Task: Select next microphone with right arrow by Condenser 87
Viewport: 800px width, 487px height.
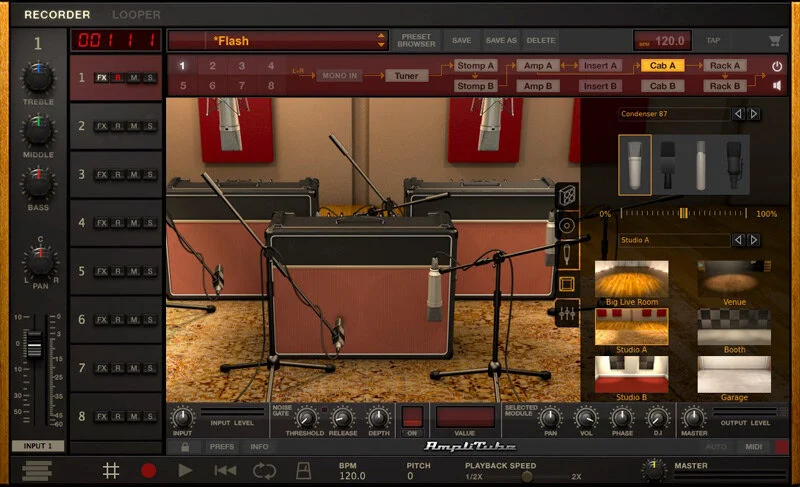Action: (x=754, y=114)
